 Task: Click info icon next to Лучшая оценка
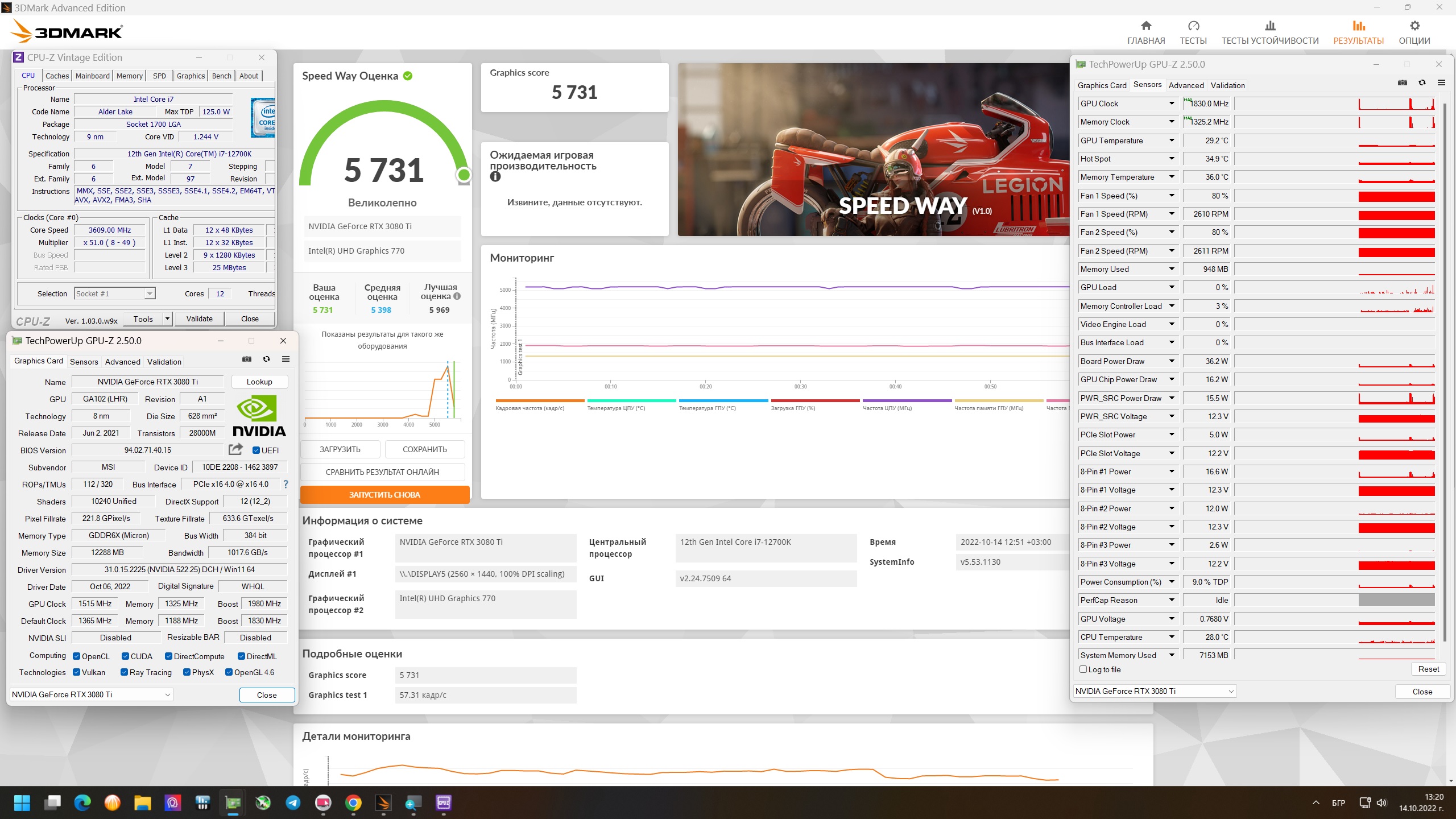coord(457,296)
